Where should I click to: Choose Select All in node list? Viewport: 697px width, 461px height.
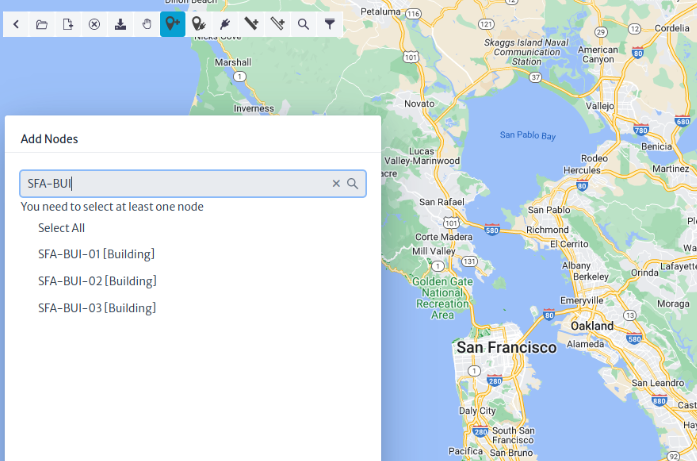coord(61,228)
